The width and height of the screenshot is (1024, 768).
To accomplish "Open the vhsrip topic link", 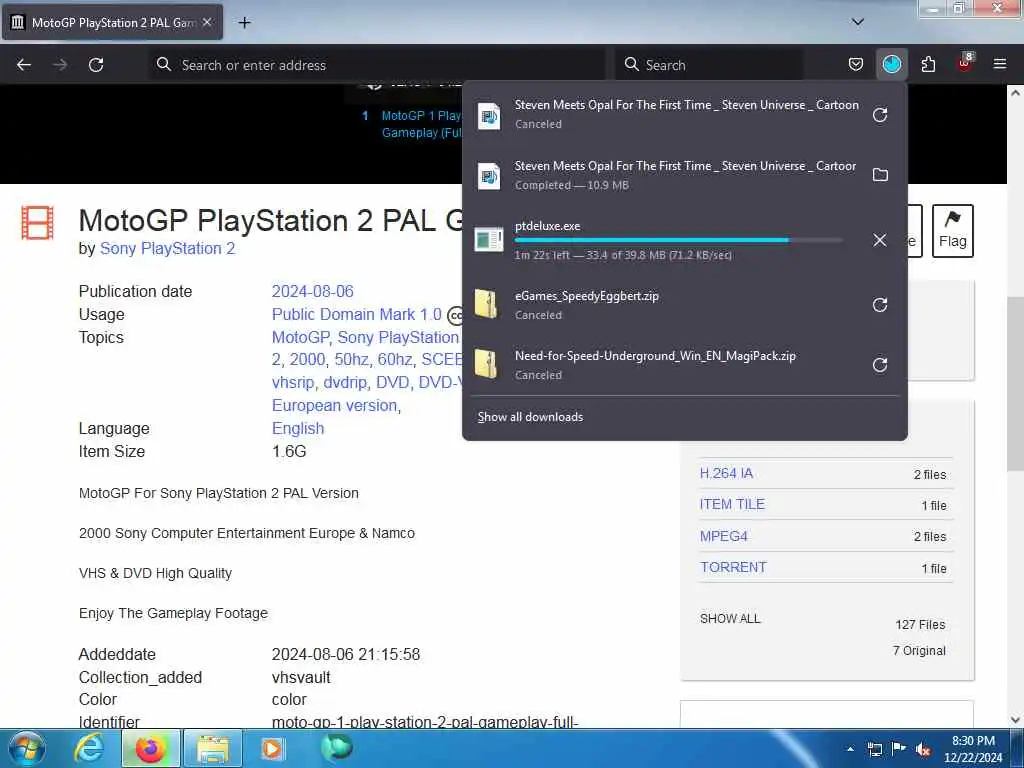I will point(293,383).
